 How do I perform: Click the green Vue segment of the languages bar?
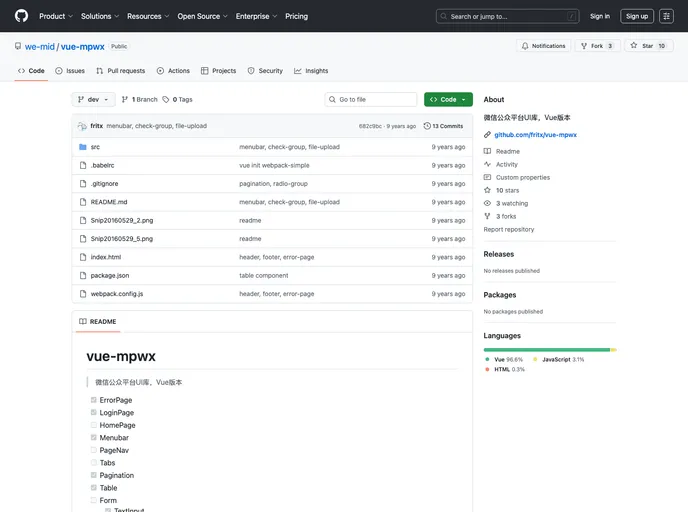pos(547,350)
